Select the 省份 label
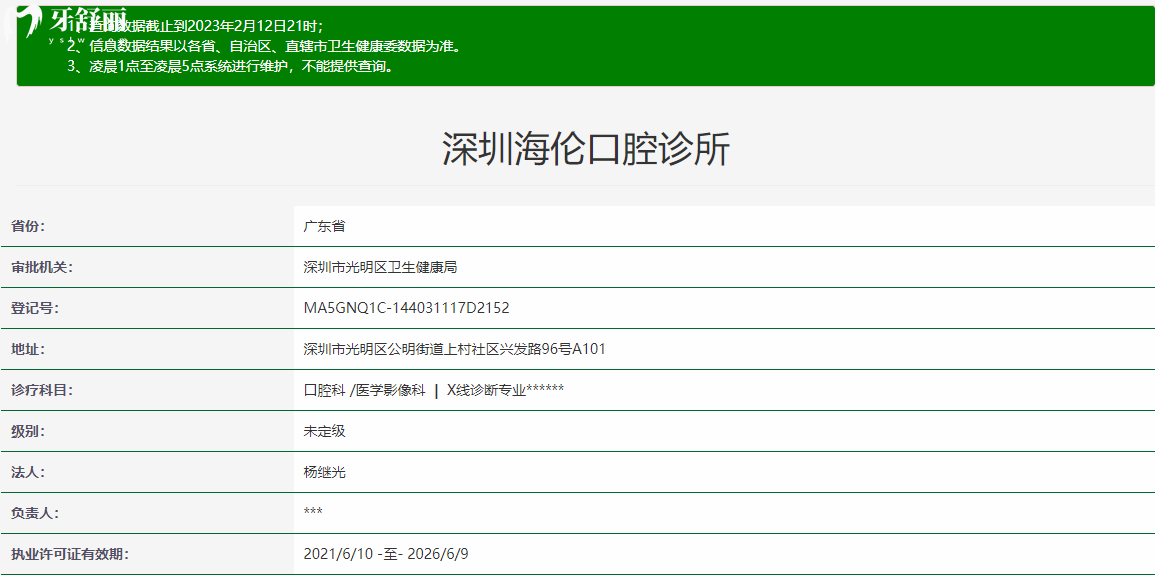 tap(28, 226)
